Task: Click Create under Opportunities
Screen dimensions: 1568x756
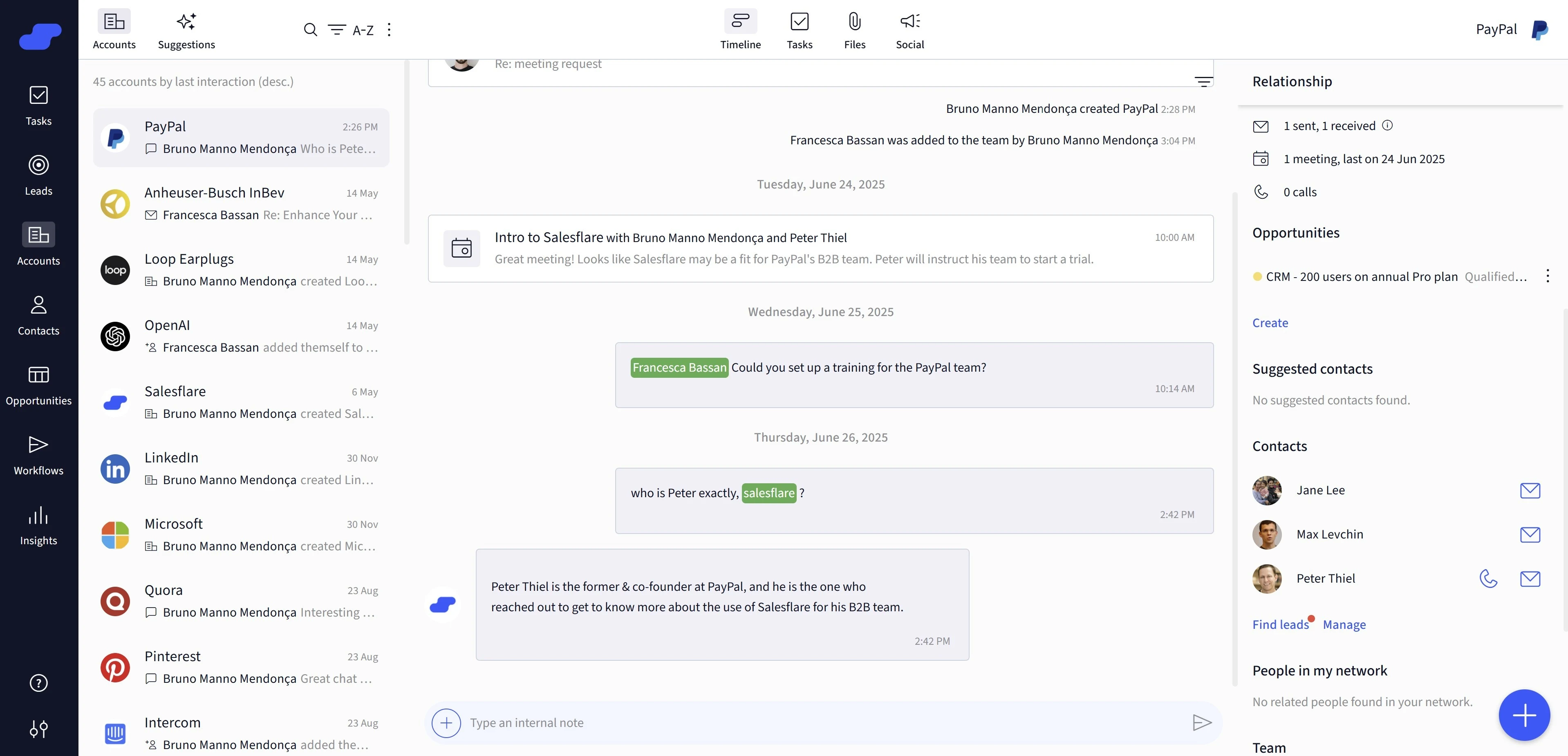Action: pyautogui.click(x=1270, y=323)
